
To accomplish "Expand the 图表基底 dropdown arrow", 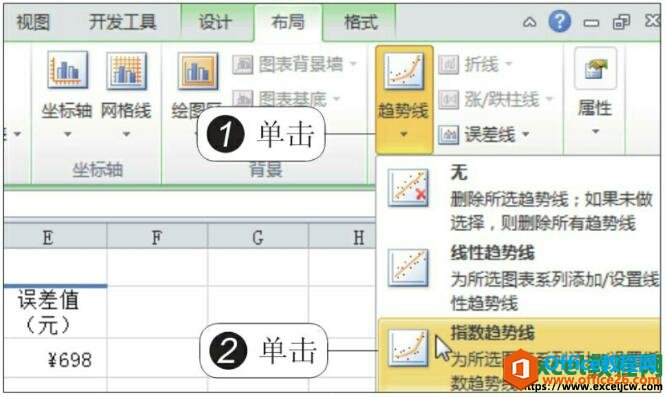I will 337,99.
